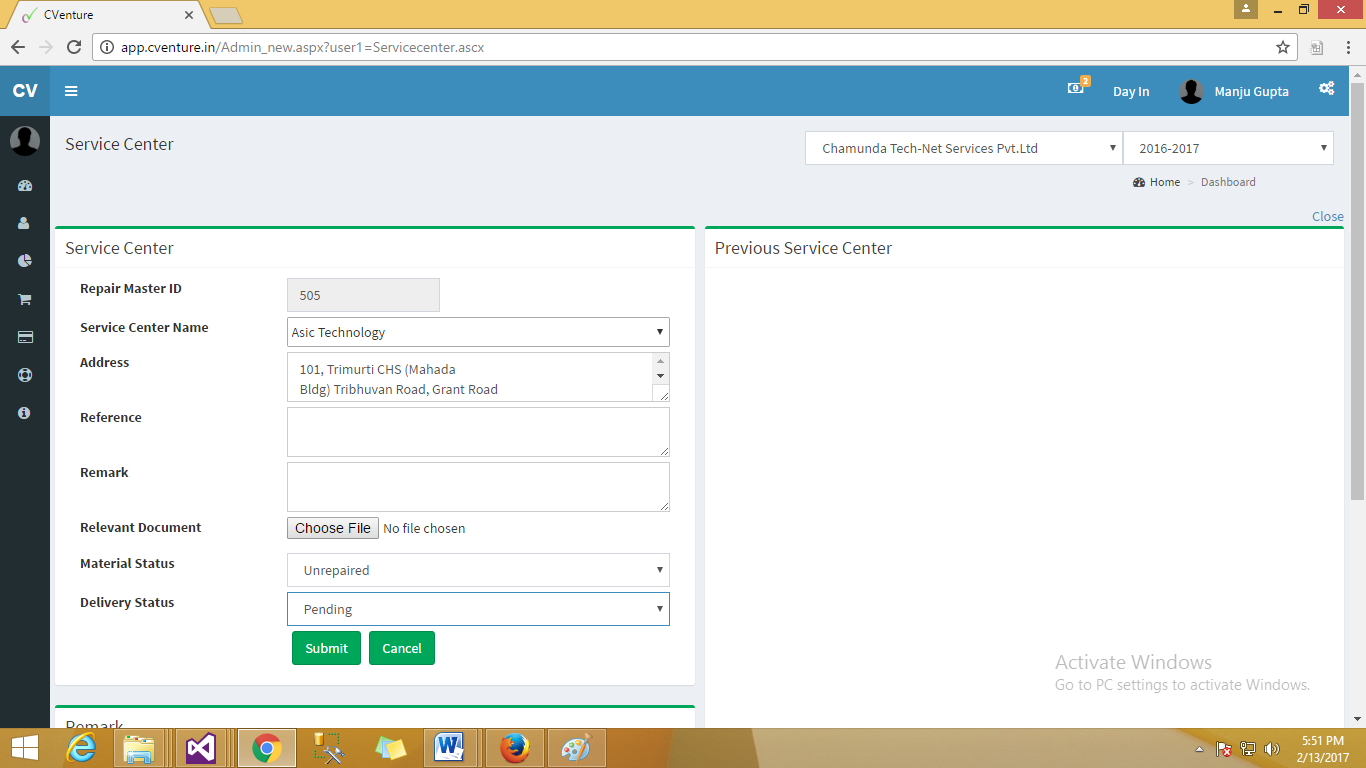Open the Material Status dropdown showing Unrepaired
The height and width of the screenshot is (768, 1366).
478,570
